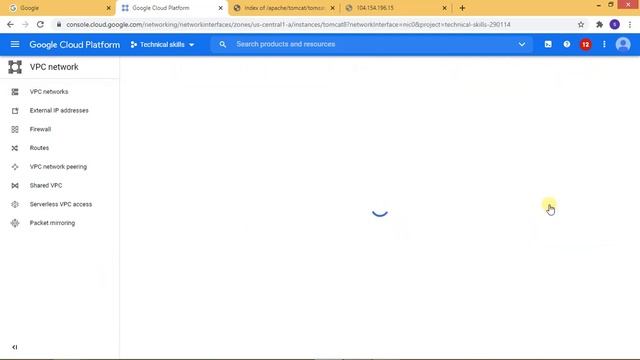Image resolution: width=640 pixels, height=360 pixels.
Task: View site information lock icon
Action: [59, 24]
